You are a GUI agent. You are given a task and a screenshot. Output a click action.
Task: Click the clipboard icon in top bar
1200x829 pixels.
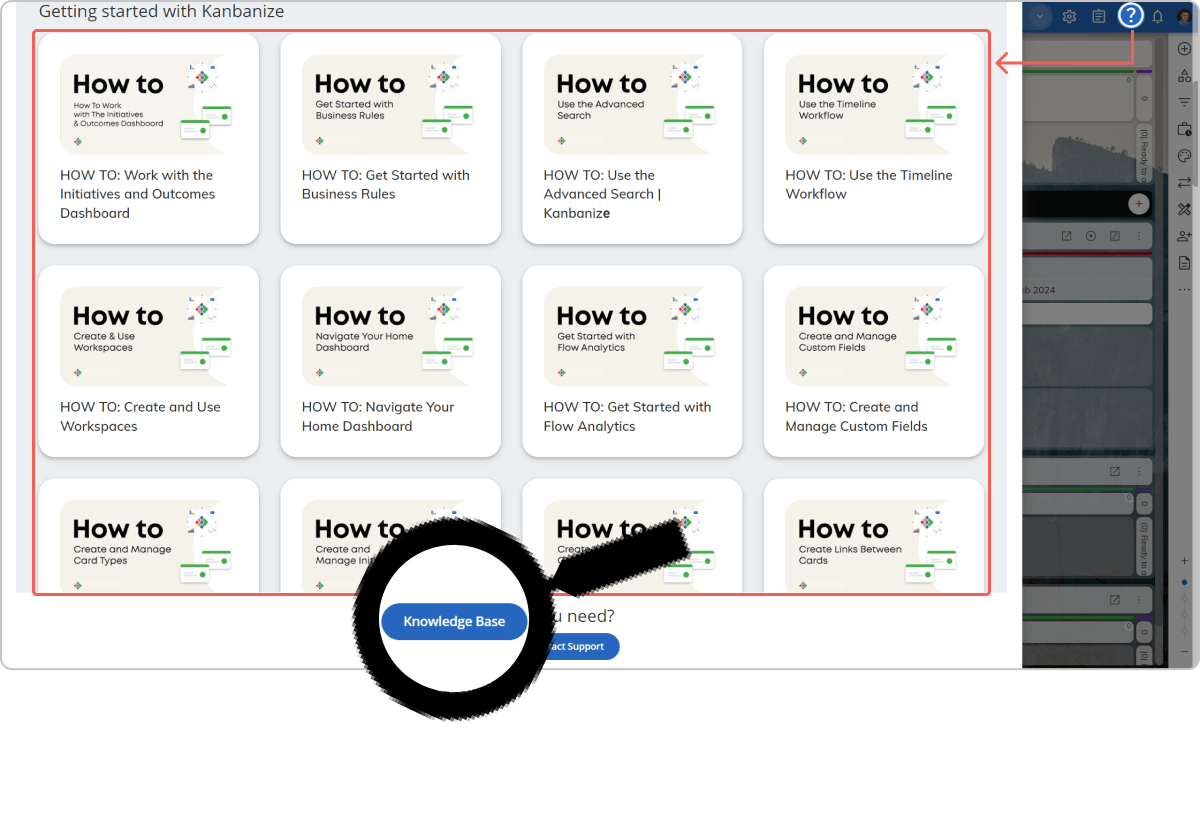pos(1098,17)
